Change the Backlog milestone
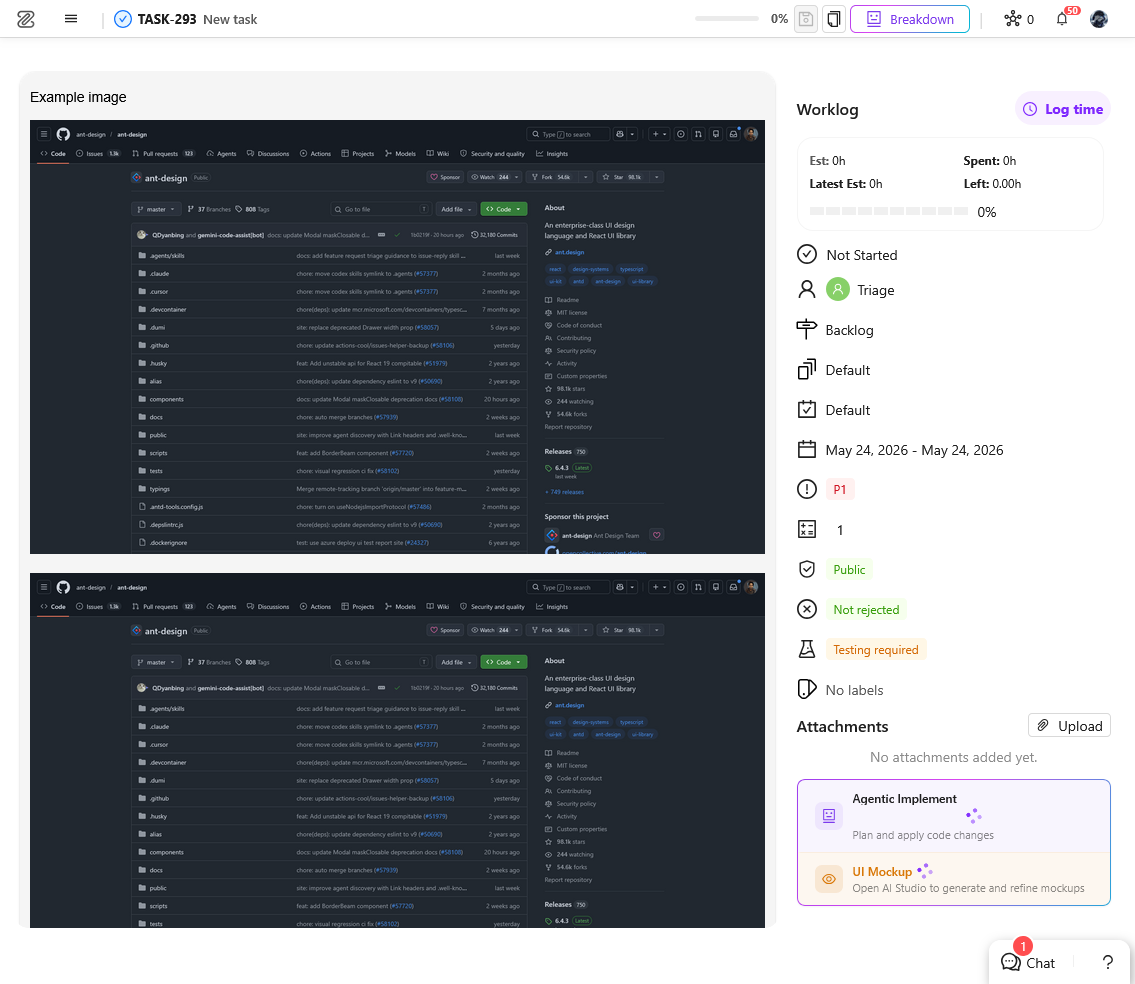1135x984 pixels. tap(849, 330)
